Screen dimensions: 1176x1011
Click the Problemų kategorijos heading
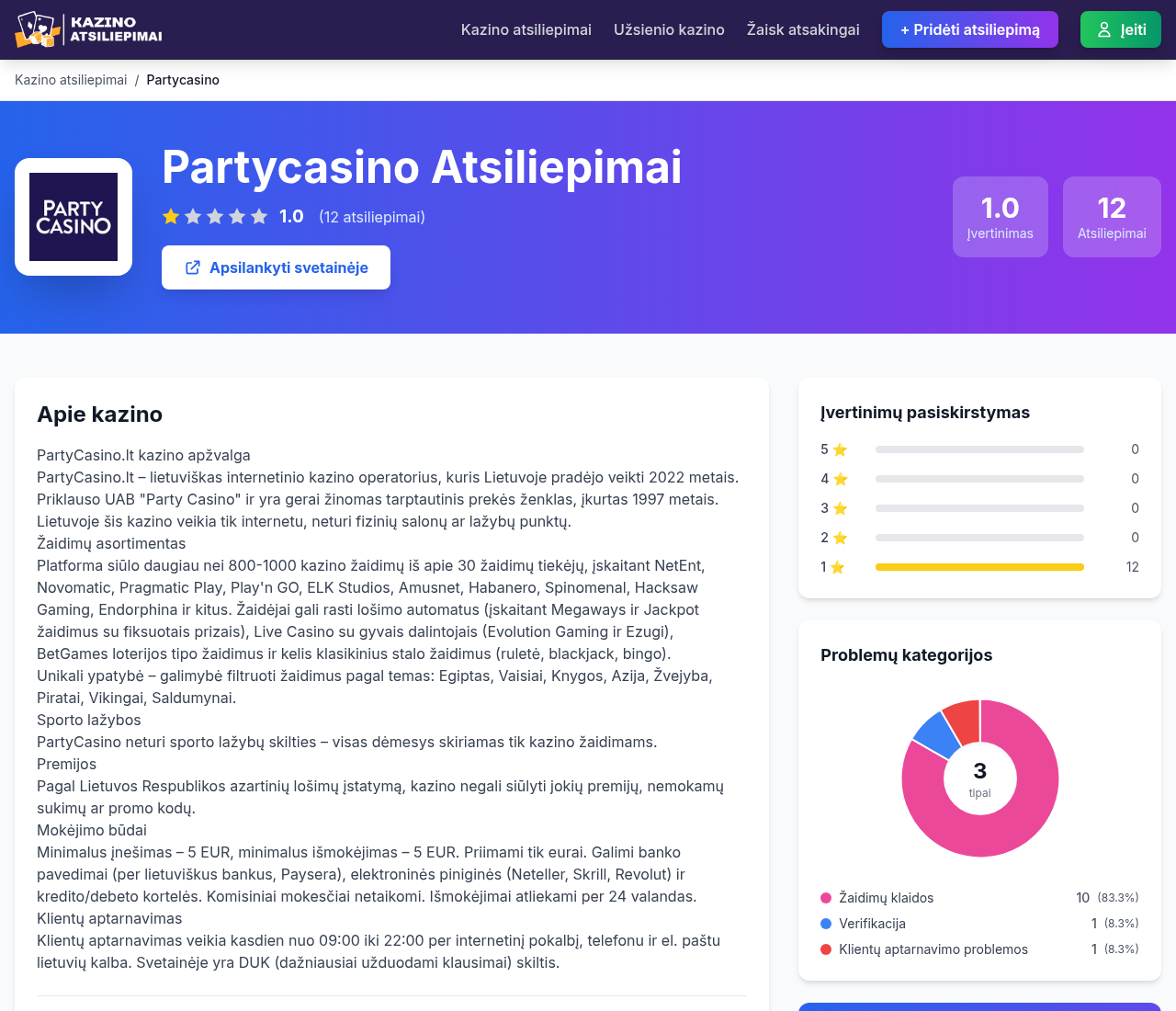pos(906,655)
